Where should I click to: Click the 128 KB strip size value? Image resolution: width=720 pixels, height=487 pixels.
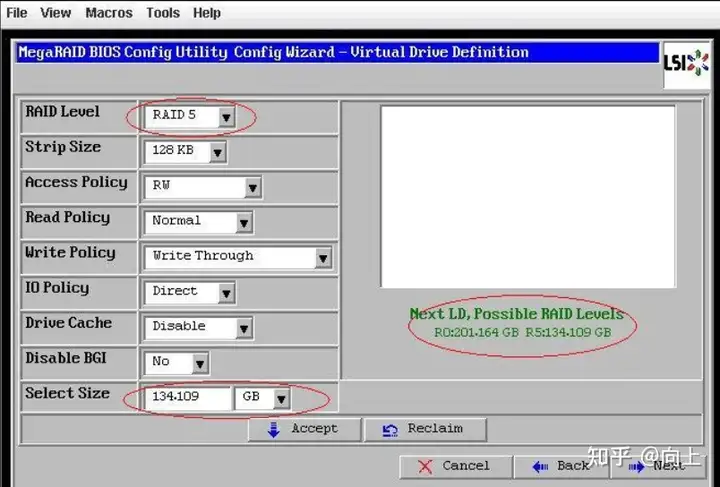(173, 150)
